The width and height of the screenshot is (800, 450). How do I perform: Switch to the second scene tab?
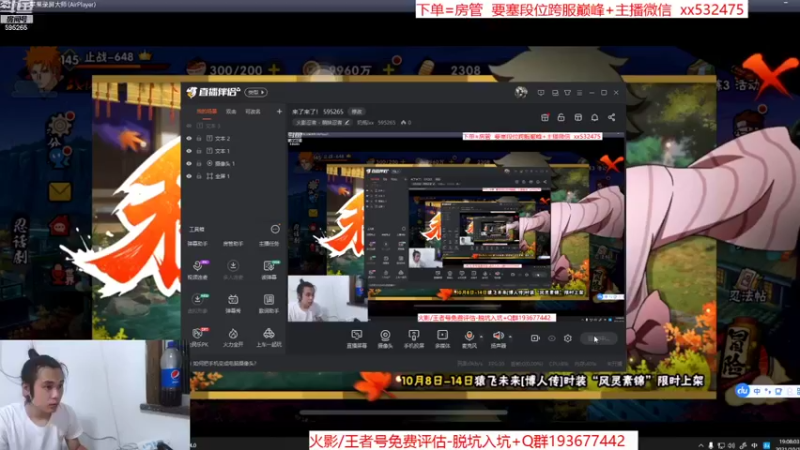click(x=231, y=111)
